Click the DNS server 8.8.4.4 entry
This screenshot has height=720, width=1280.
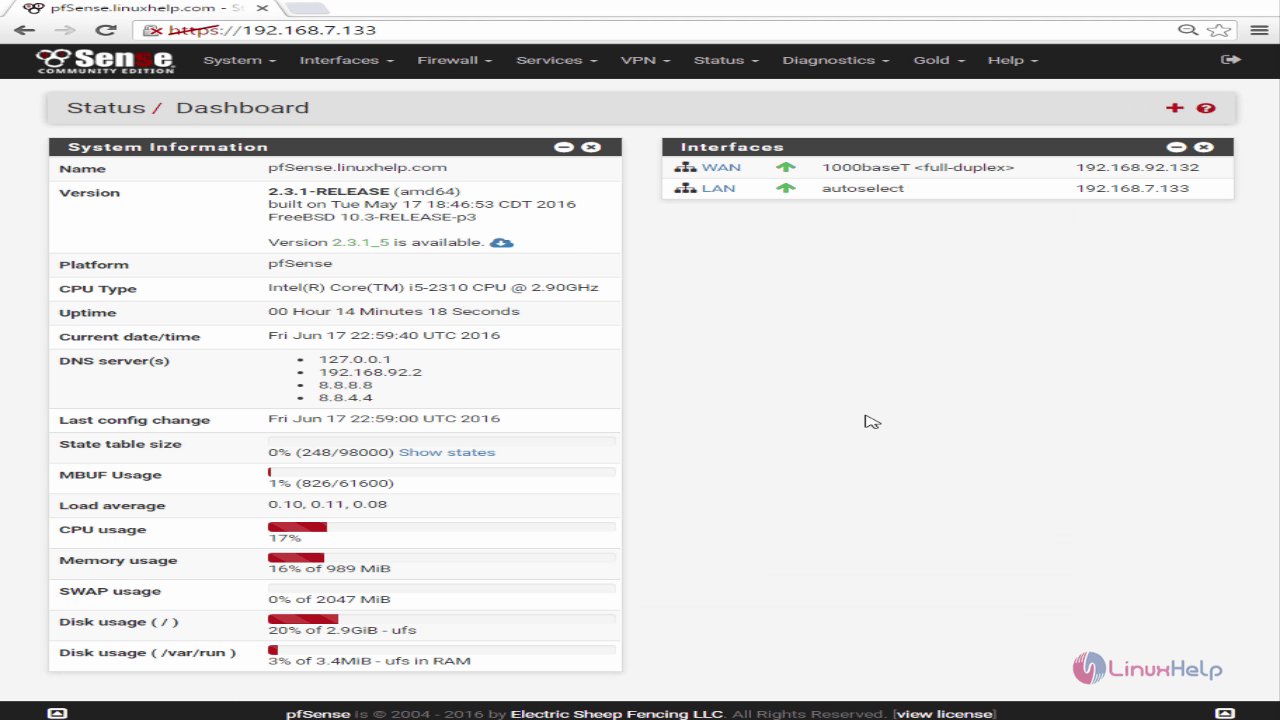[x=346, y=398]
